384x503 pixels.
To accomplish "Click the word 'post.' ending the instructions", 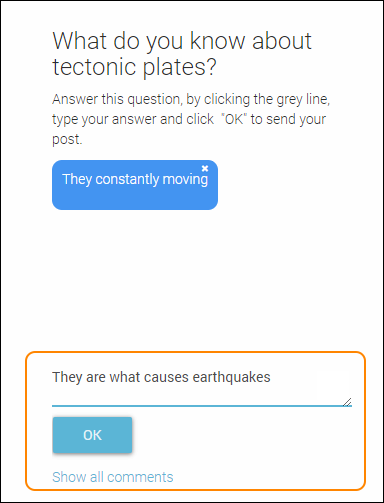I will click(67, 139).
